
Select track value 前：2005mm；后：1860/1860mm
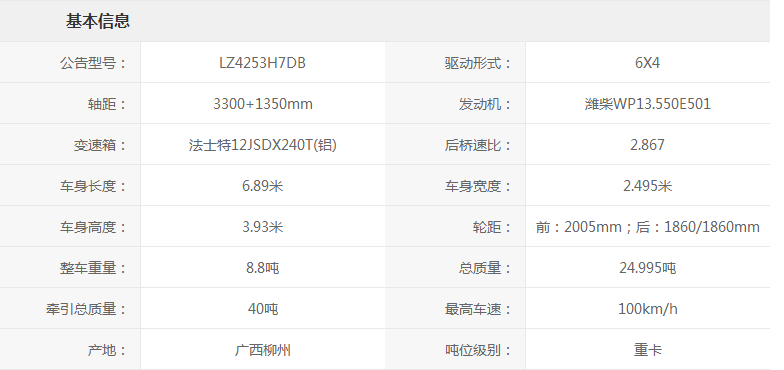pyautogui.click(x=648, y=227)
